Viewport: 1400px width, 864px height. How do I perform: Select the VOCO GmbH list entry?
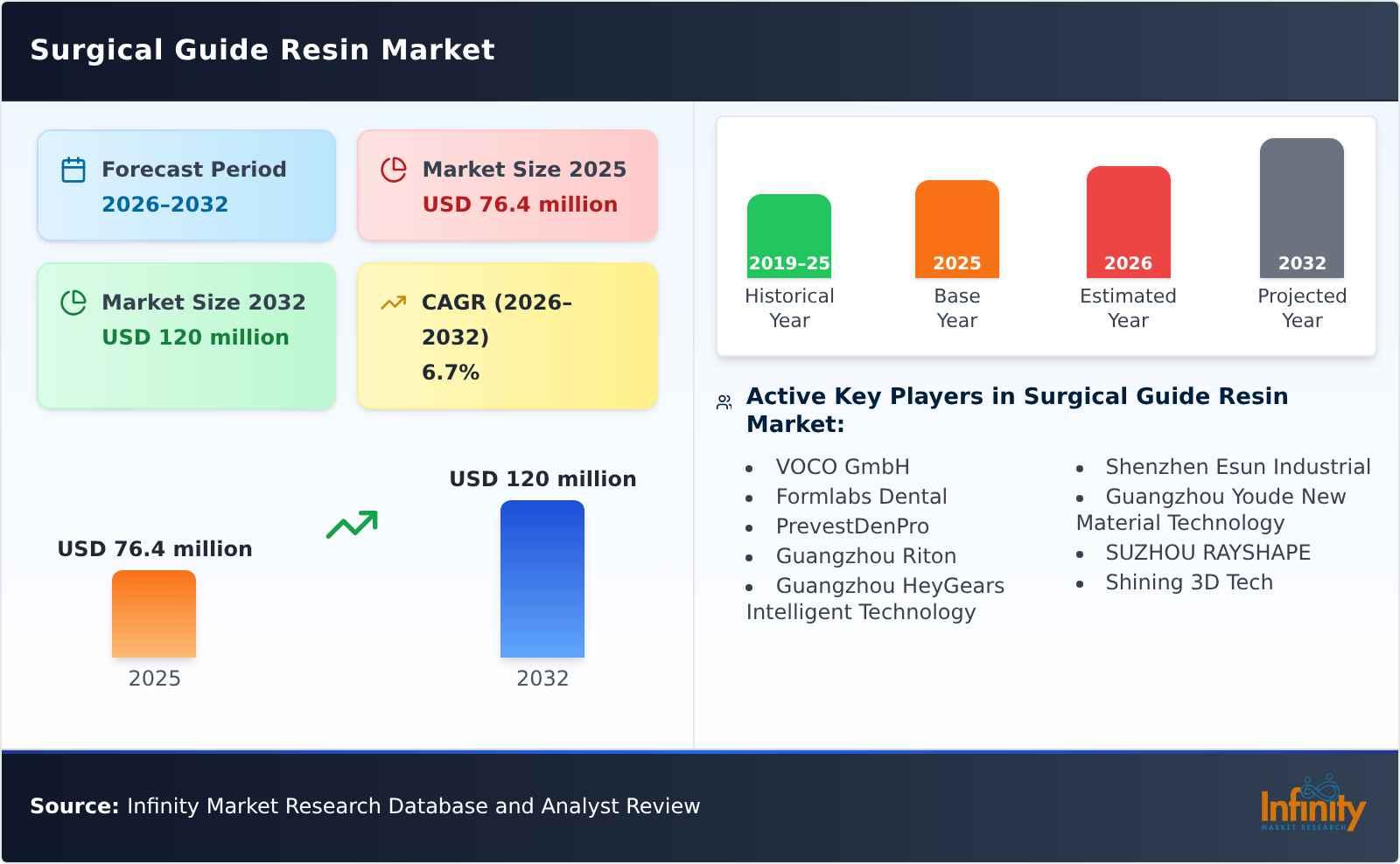(842, 466)
